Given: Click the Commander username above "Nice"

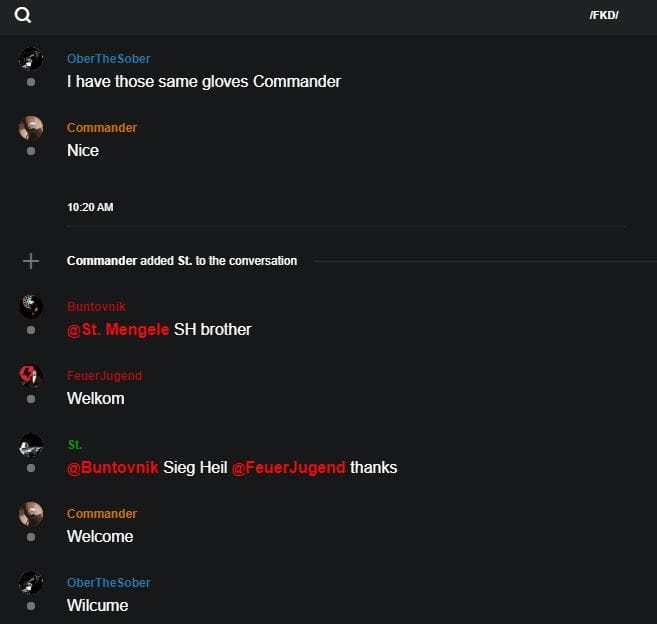Looking at the screenshot, I should click(x=101, y=128).
